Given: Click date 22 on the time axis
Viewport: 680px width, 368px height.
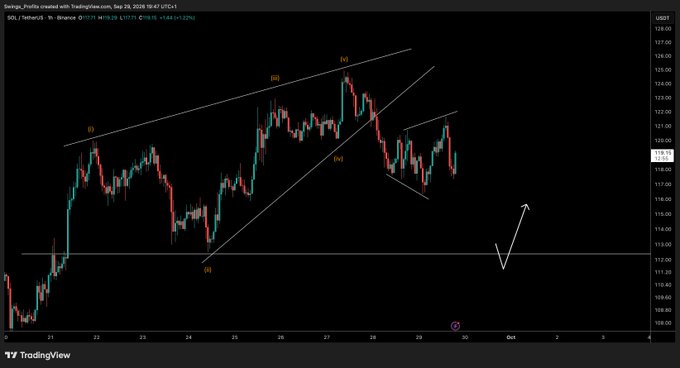Looking at the screenshot, I should pos(97,337).
